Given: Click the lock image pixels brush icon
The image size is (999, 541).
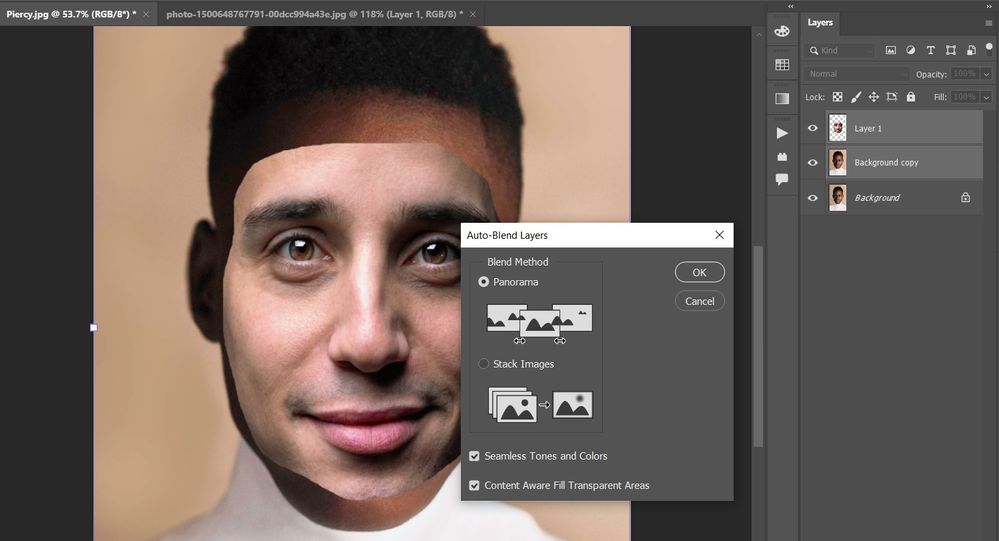Looking at the screenshot, I should (856, 97).
